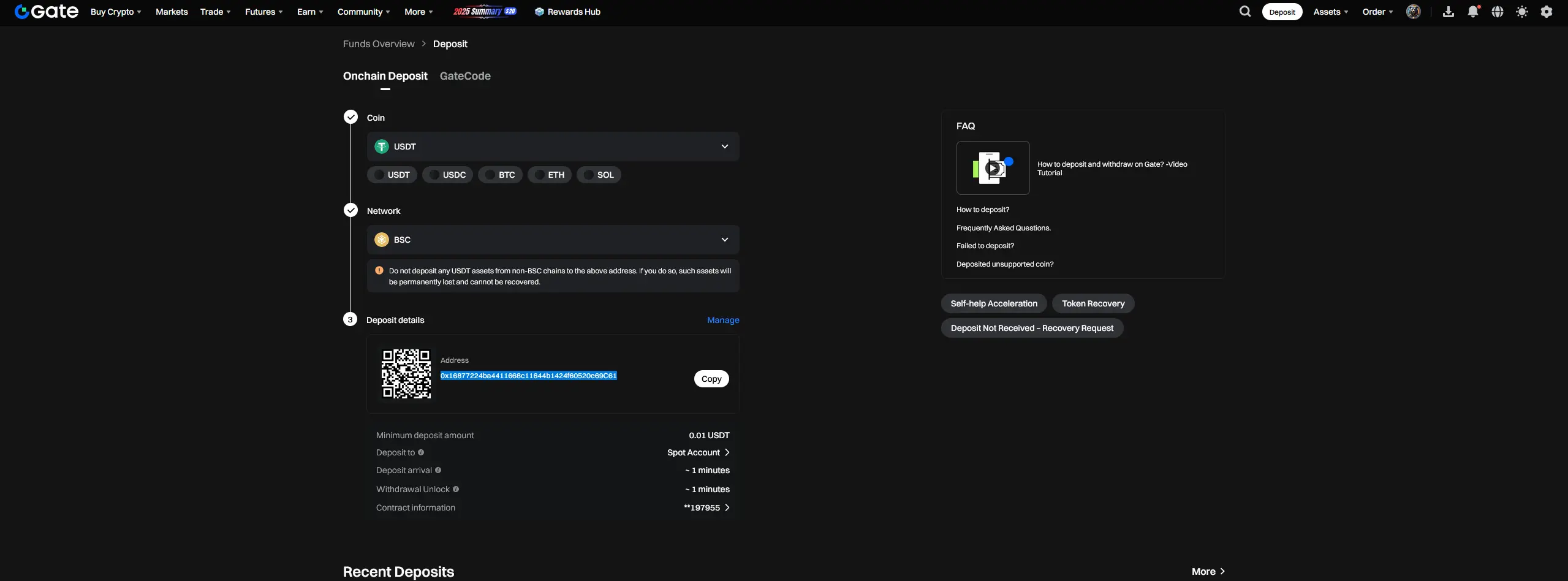Open Spot Account deposit destination selector
The height and width of the screenshot is (581, 1568).
[x=698, y=452]
